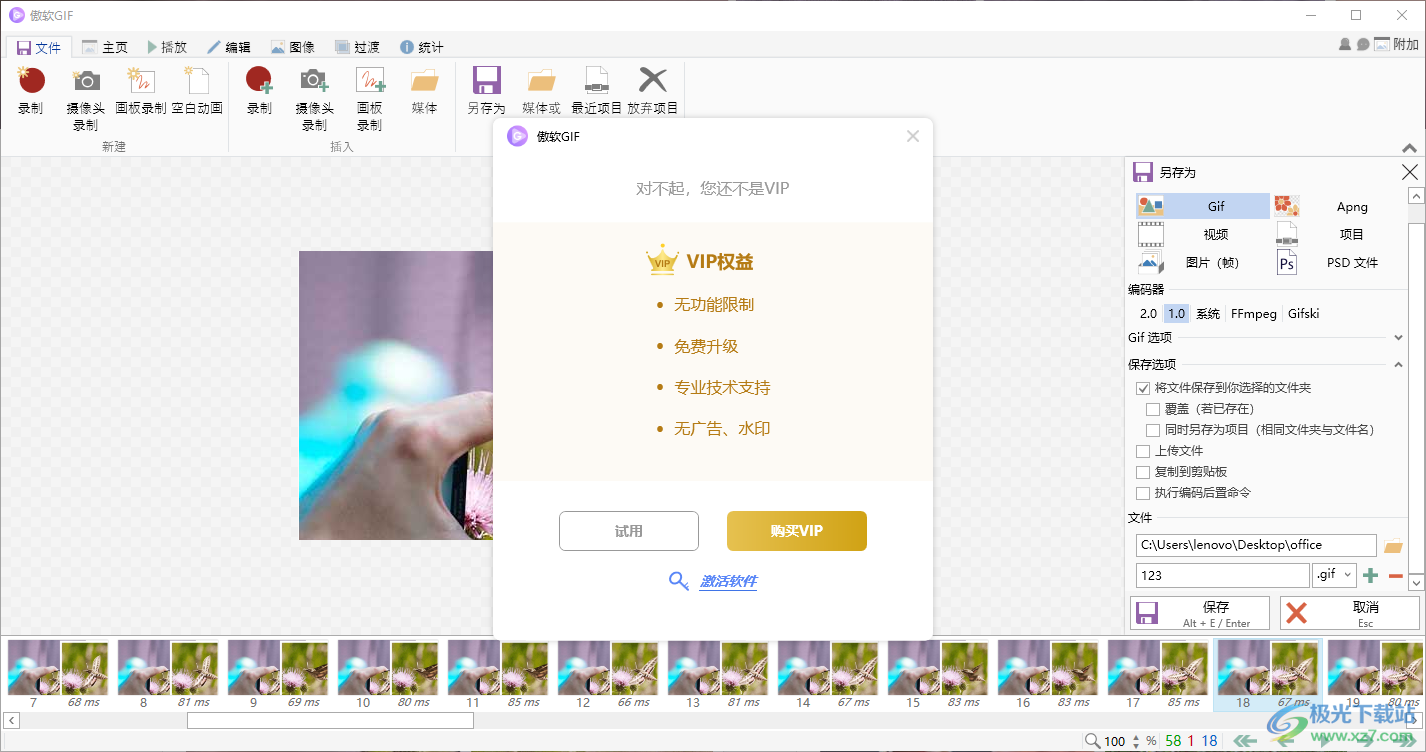Click Webcam Record icon in Insert group
The image size is (1426, 752).
pos(314,81)
